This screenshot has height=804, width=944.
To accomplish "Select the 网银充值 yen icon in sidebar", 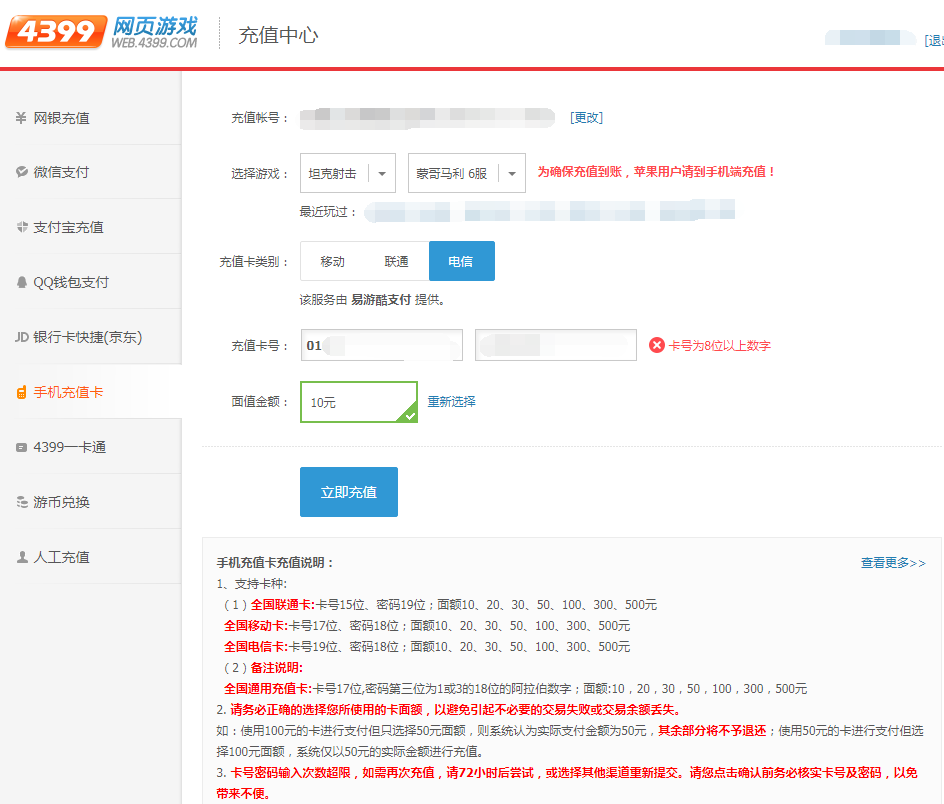I will (x=21, y=118).
